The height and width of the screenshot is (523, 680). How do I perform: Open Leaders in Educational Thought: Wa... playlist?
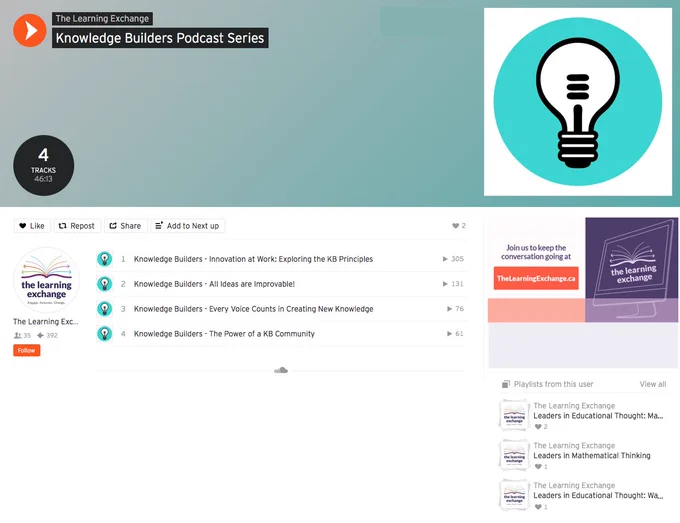point(598,496)
